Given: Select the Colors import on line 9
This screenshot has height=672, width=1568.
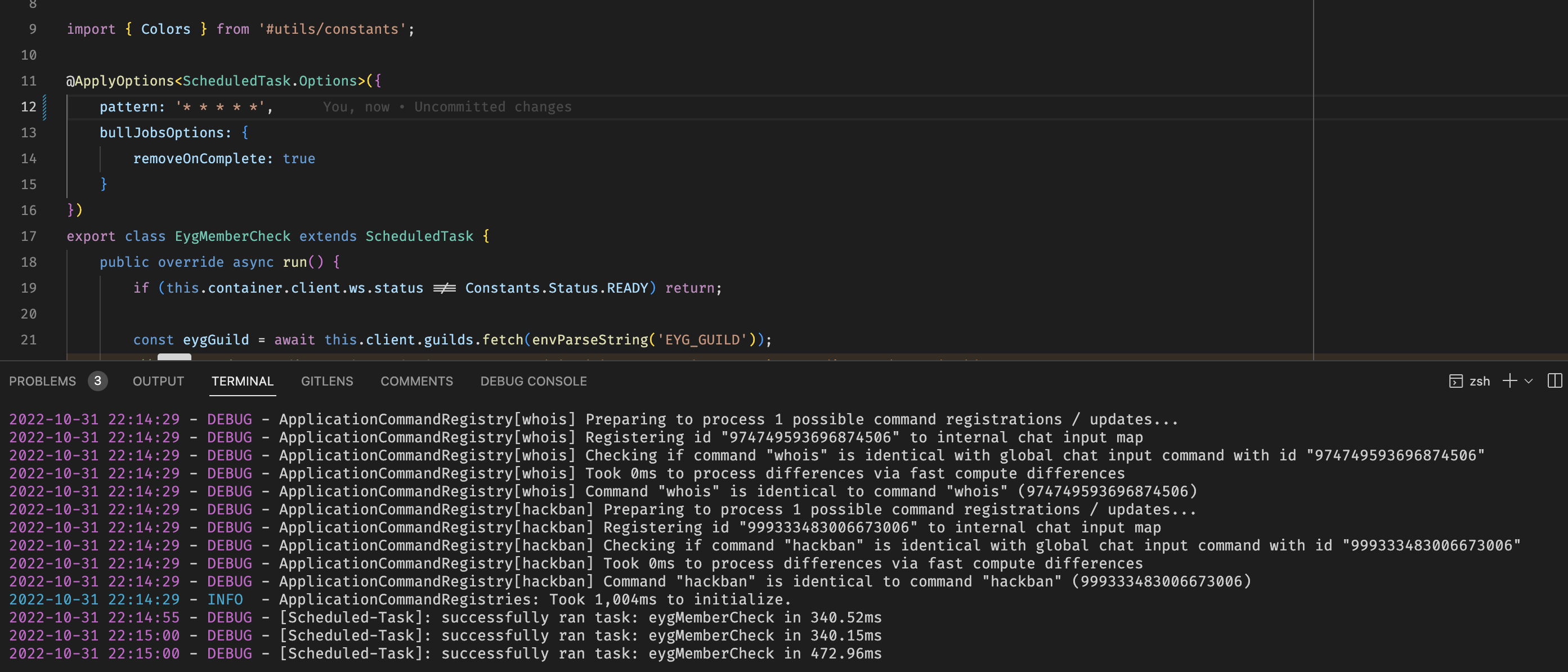Looking at the screenshot, I should point(165,29).
